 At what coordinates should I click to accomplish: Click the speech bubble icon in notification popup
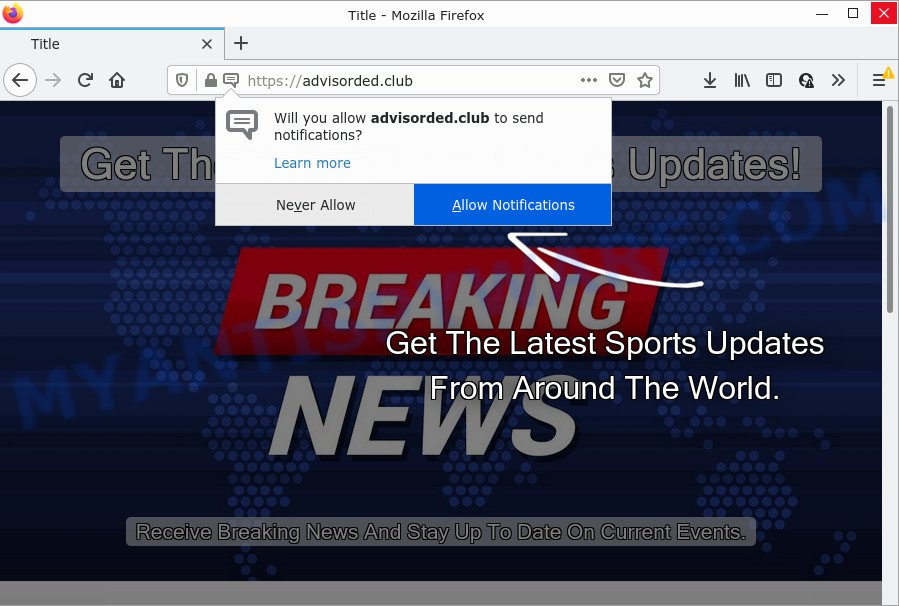click(242, 124)
